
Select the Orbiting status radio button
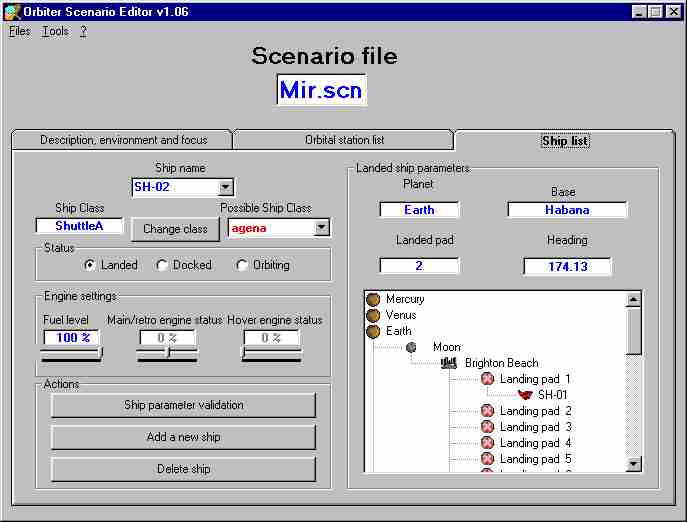point(242,265)
